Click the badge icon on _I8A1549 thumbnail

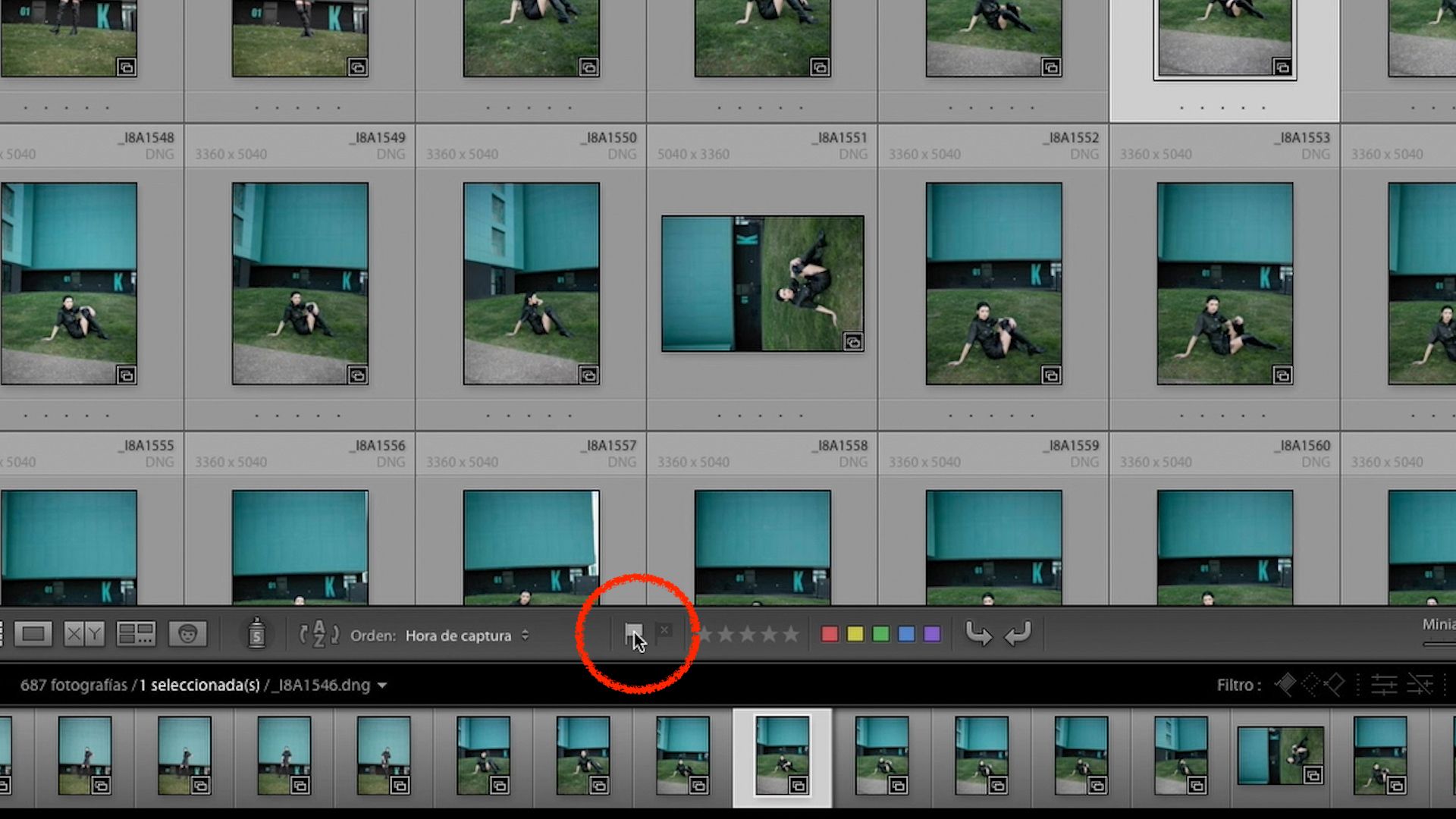pos(357,375)
